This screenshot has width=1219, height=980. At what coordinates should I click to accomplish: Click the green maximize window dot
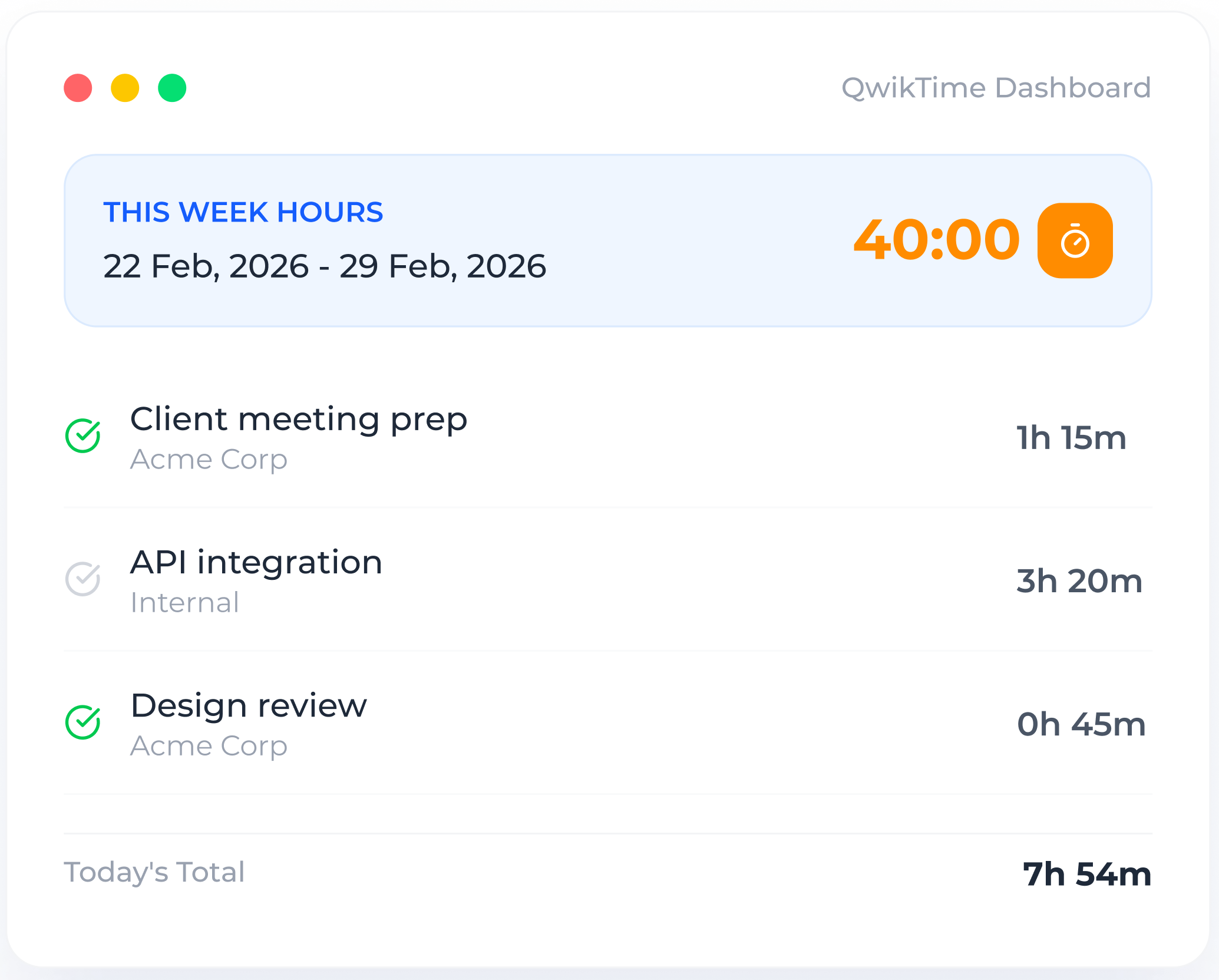(x=172, y=88)
